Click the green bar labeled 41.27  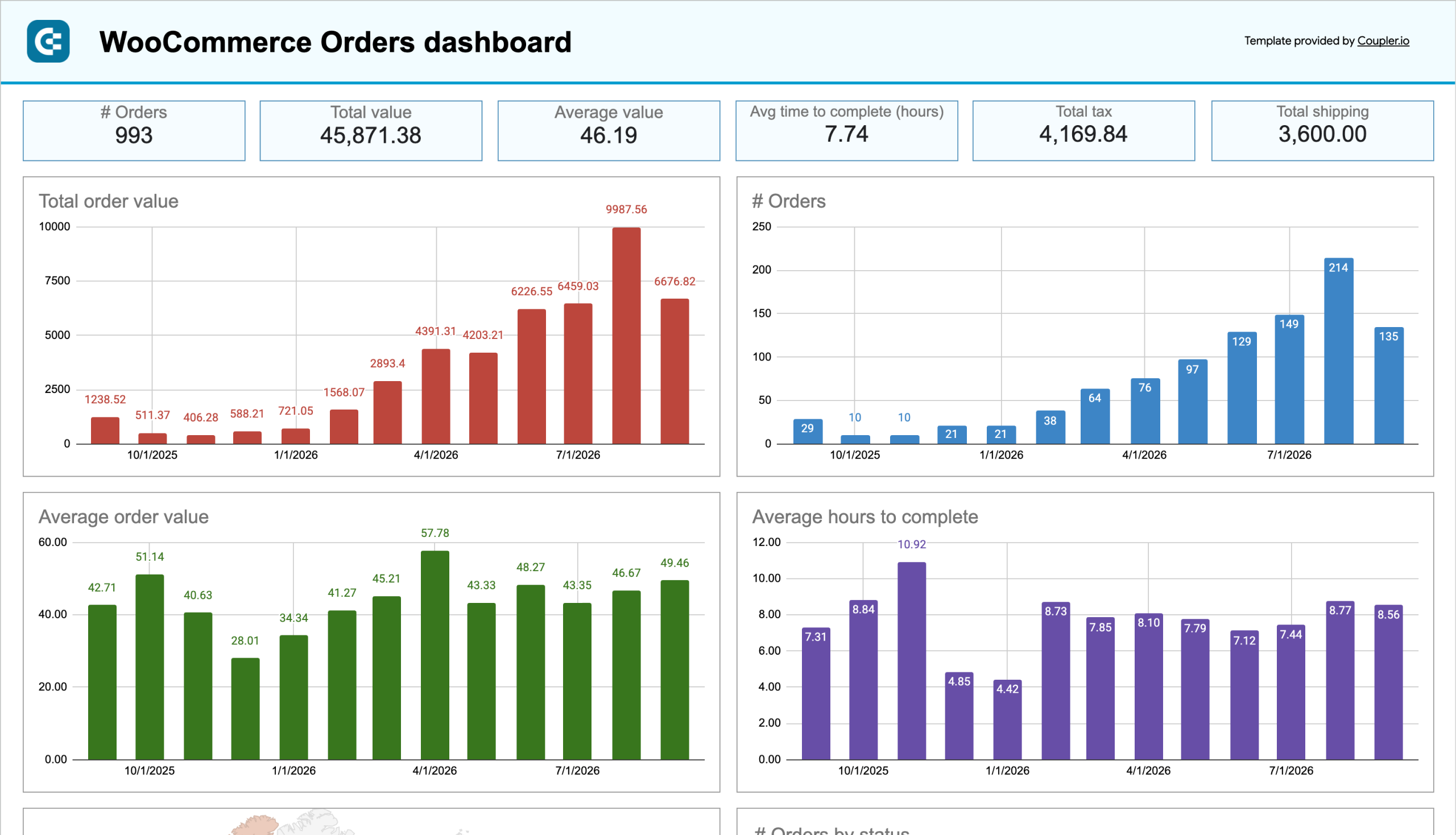342,685
